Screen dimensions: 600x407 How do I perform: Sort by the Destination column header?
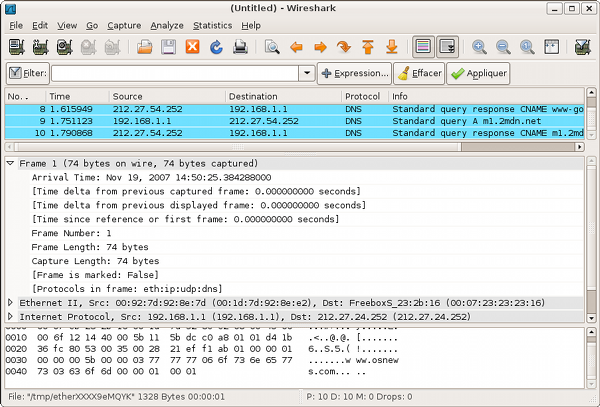pyautogui.click(x=284, y=96)
